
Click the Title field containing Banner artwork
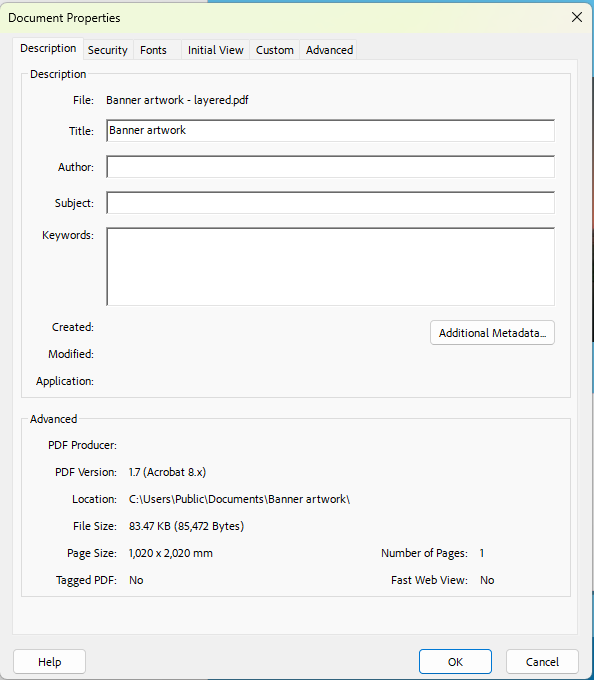pyautogui.click(x=330, y=131)
